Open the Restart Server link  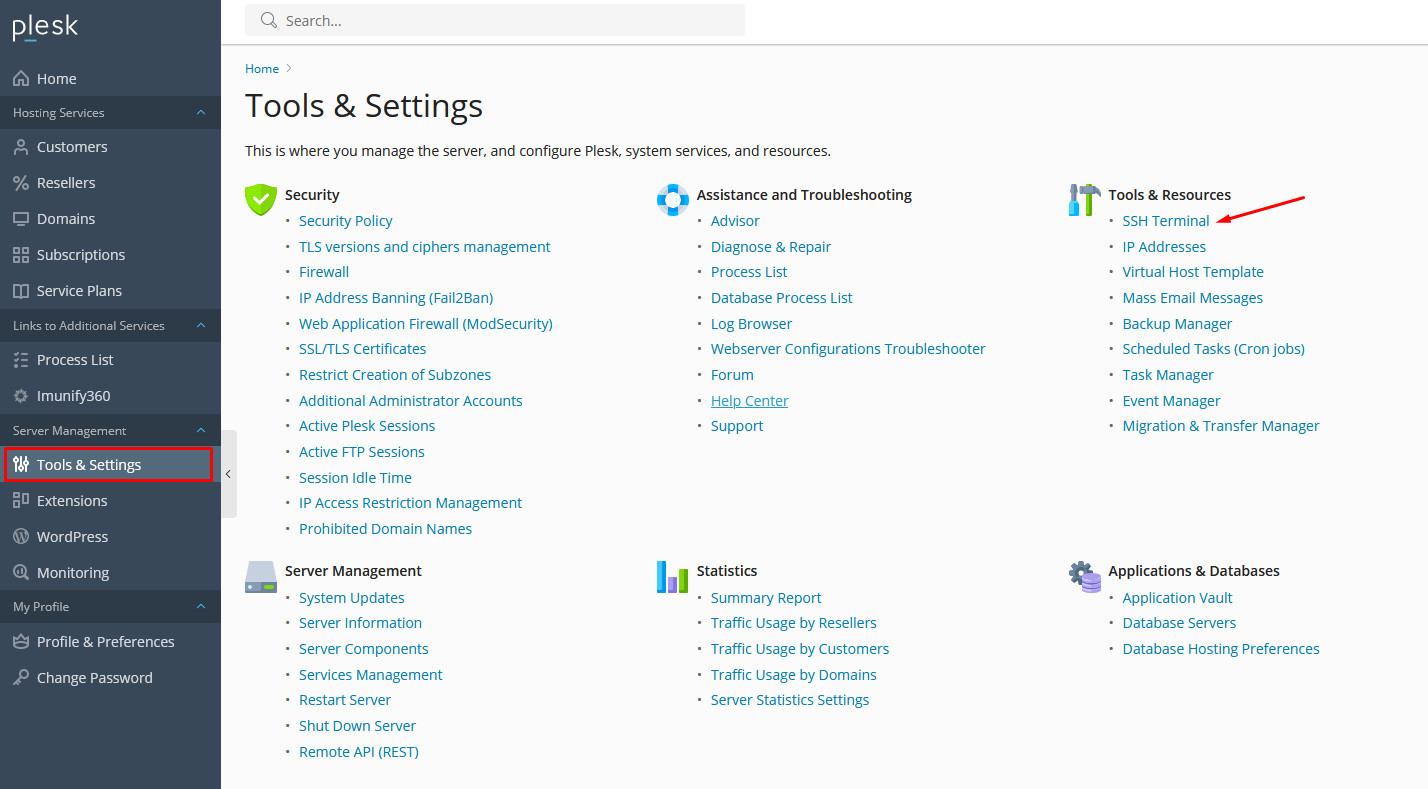pyautogui.click(x=345, y=699)
